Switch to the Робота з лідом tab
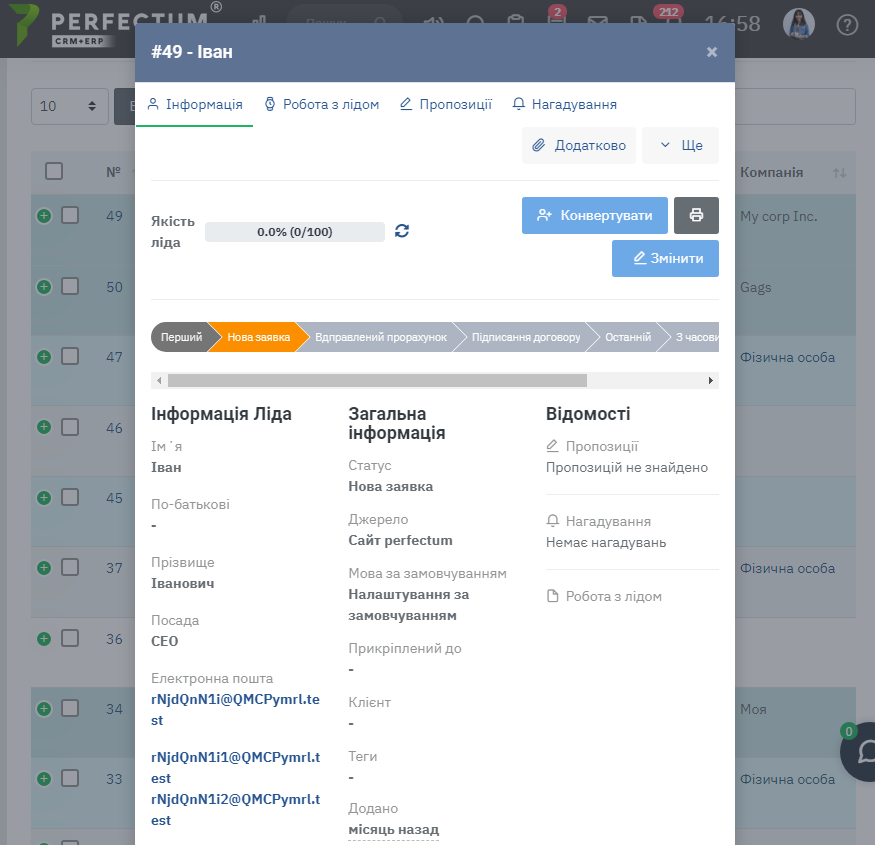This screenshot has height=845, width=875. 321,104
